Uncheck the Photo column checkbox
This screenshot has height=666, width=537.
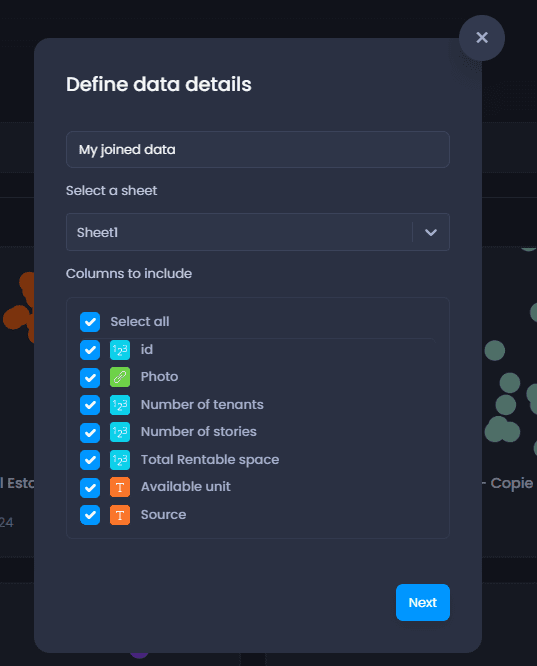[x=90, y=378]
